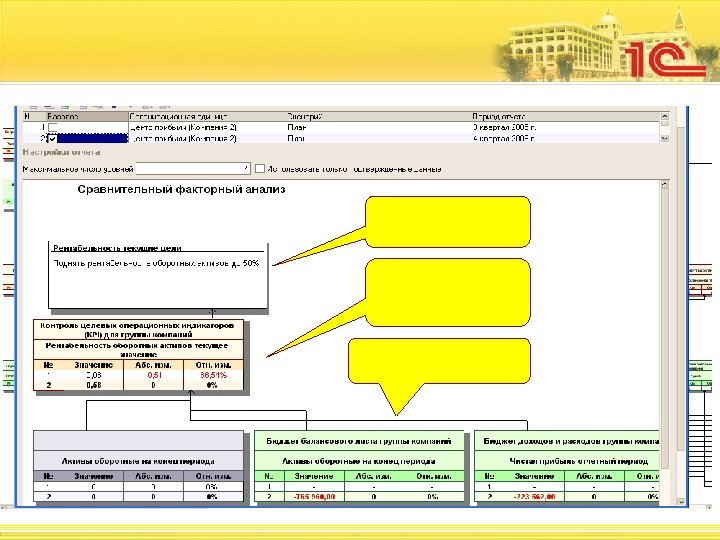Enable 'Использовать только утвержденные данные' checkbox
720x540 pixels.
(x=260, y=169)
